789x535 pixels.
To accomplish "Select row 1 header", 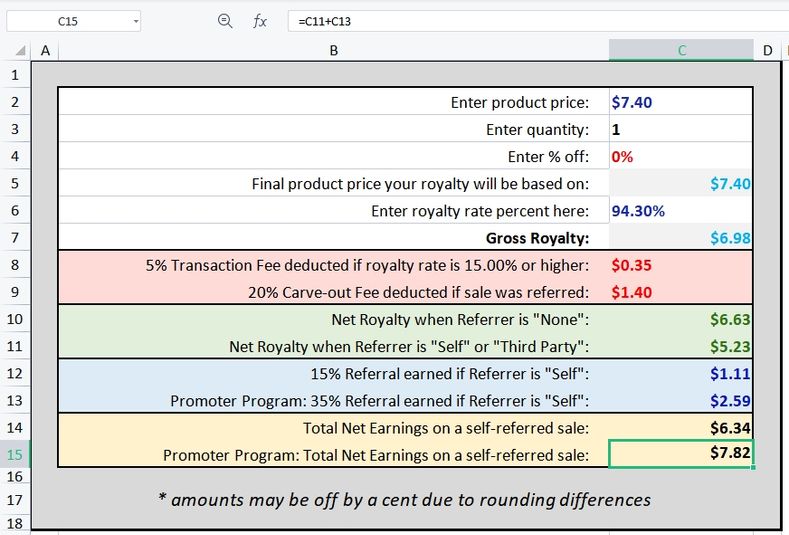I will tap(15, 74).
